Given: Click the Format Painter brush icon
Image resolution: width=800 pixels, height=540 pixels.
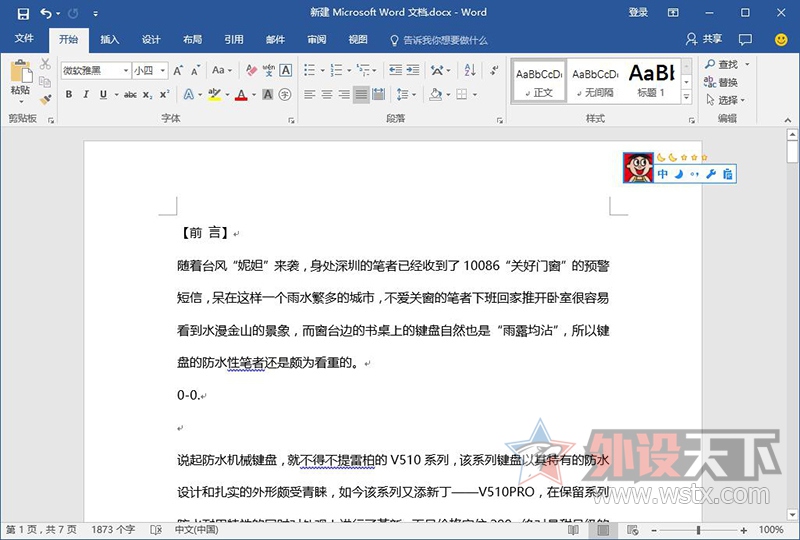Looking at the screenshot, I should 45,99.
